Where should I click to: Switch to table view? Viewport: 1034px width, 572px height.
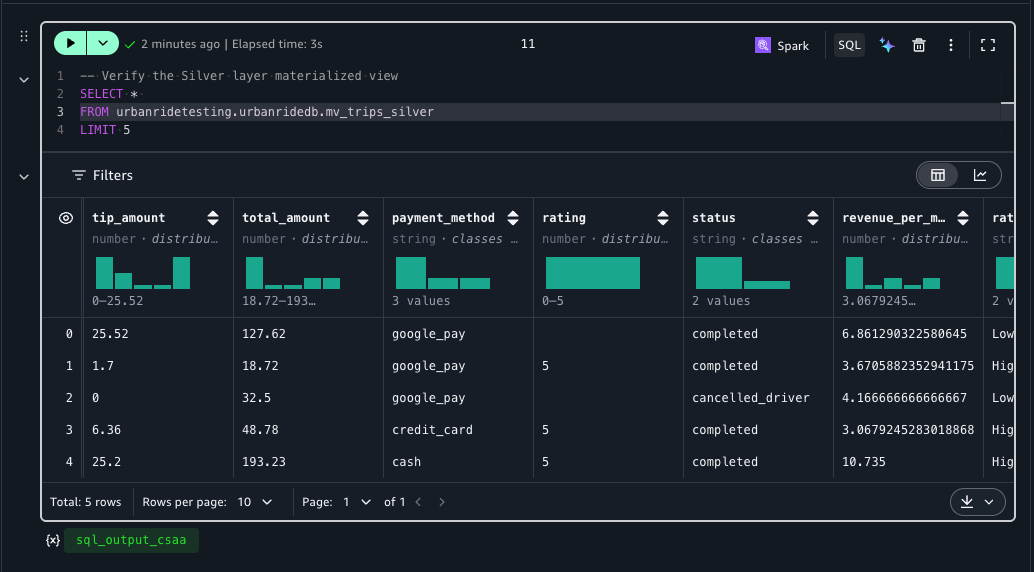click(938, 175)
